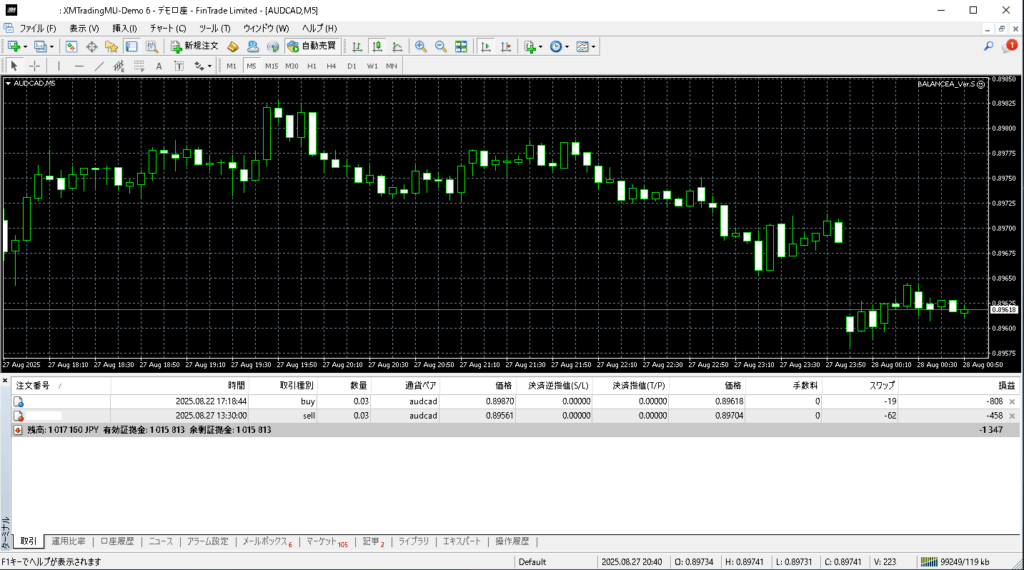Viewport: 1024px width, 570px height.
Task: Toggle the 自動売買 auto trading button
Action: (312, 46)
